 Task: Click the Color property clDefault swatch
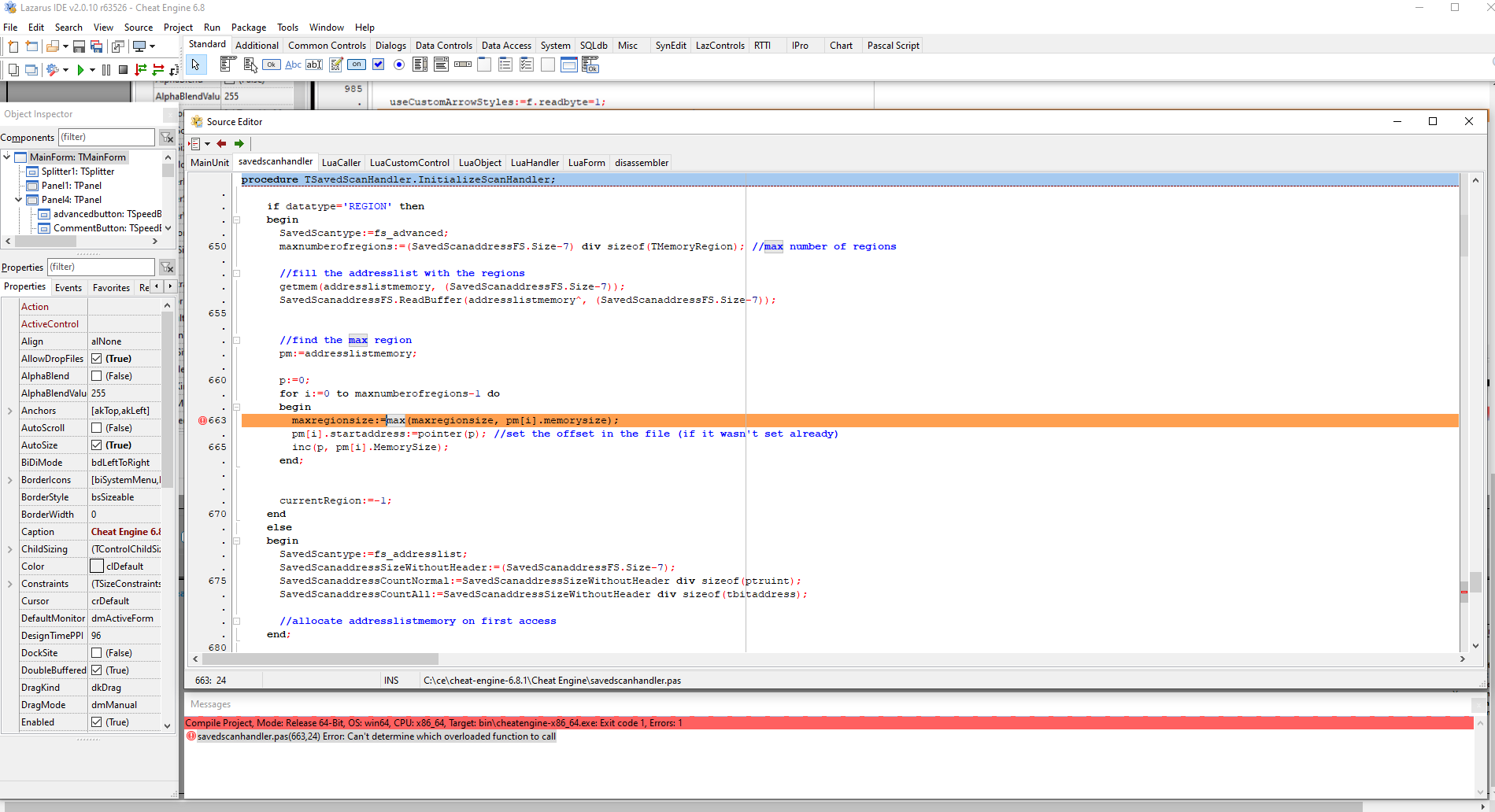tap(97, 567)
